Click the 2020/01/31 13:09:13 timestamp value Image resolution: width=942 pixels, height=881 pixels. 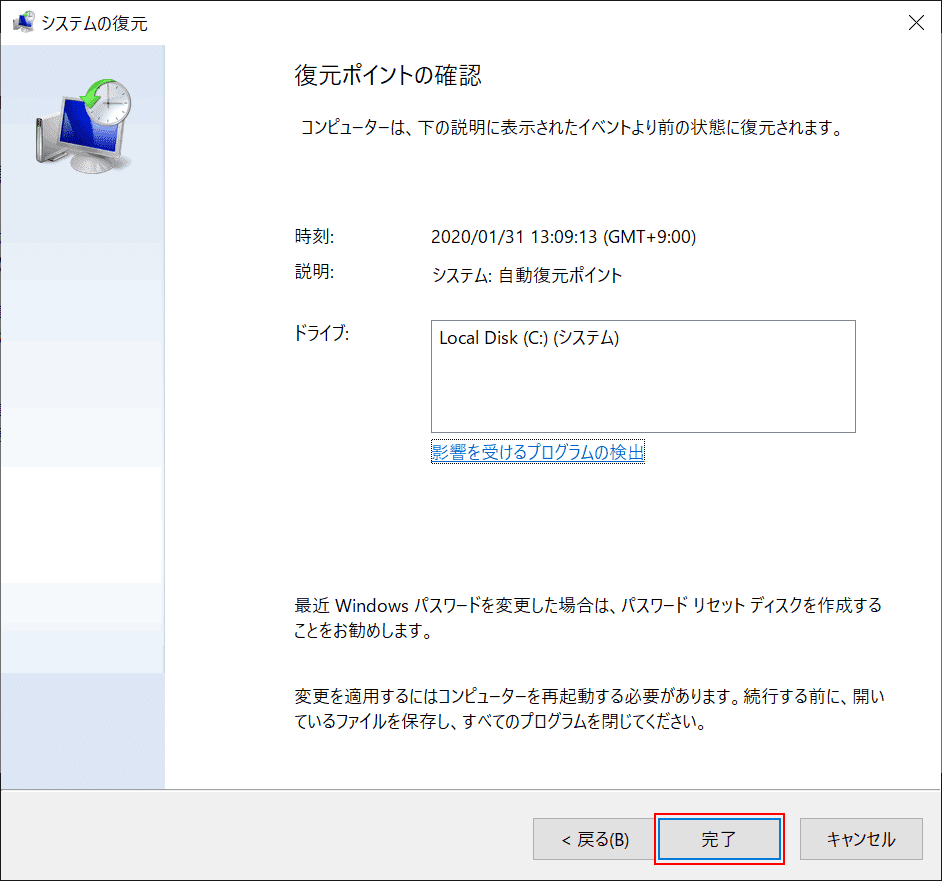pyautogui.click(x=564, y=237)
